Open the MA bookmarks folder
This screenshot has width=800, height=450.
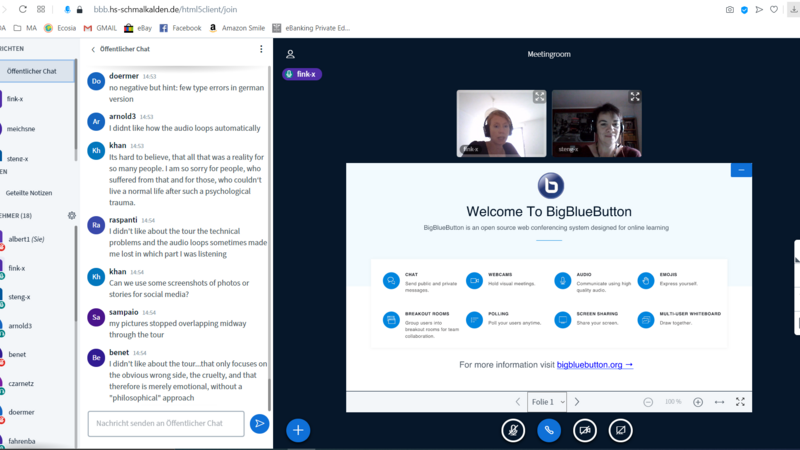(x=26, y=28)
